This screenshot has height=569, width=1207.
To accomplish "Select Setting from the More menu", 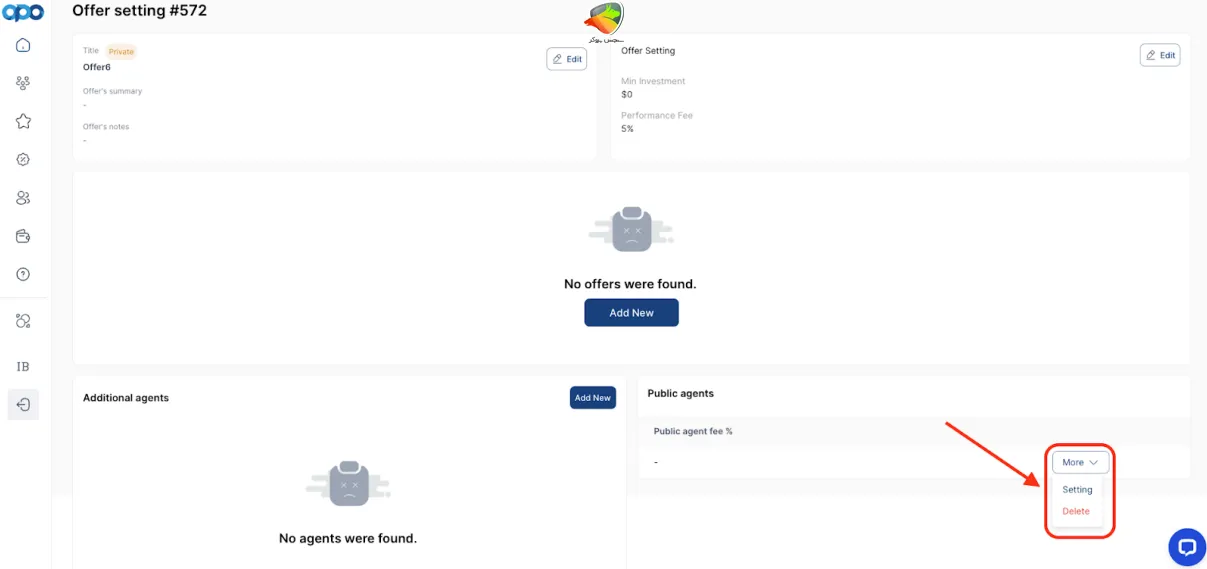I will (x=1077, y=490).
